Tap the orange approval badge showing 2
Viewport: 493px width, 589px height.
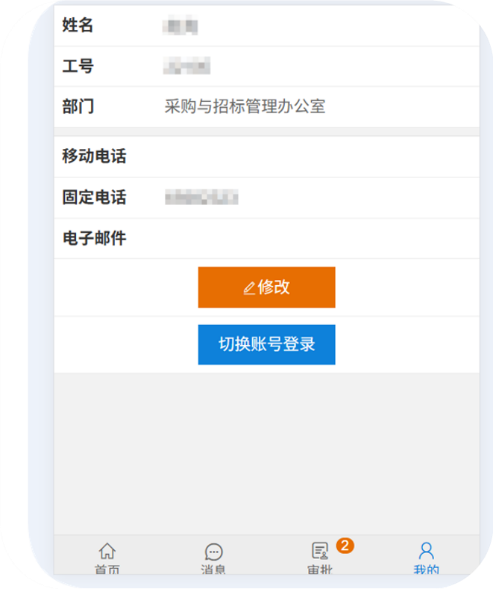(x=345, y=545)
